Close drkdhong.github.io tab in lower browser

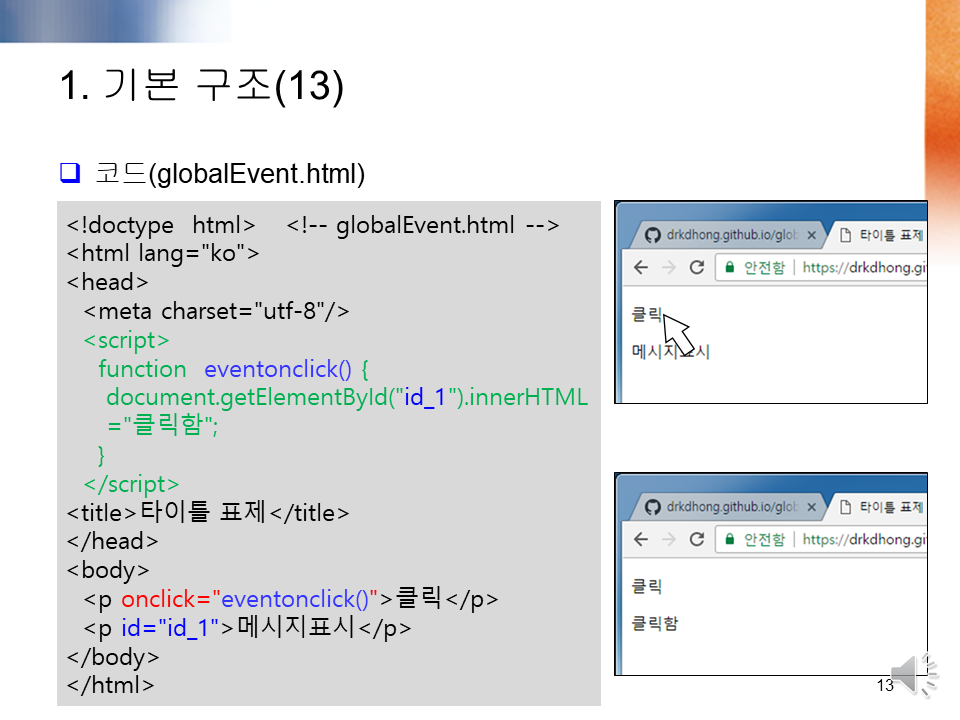point(811,507)
